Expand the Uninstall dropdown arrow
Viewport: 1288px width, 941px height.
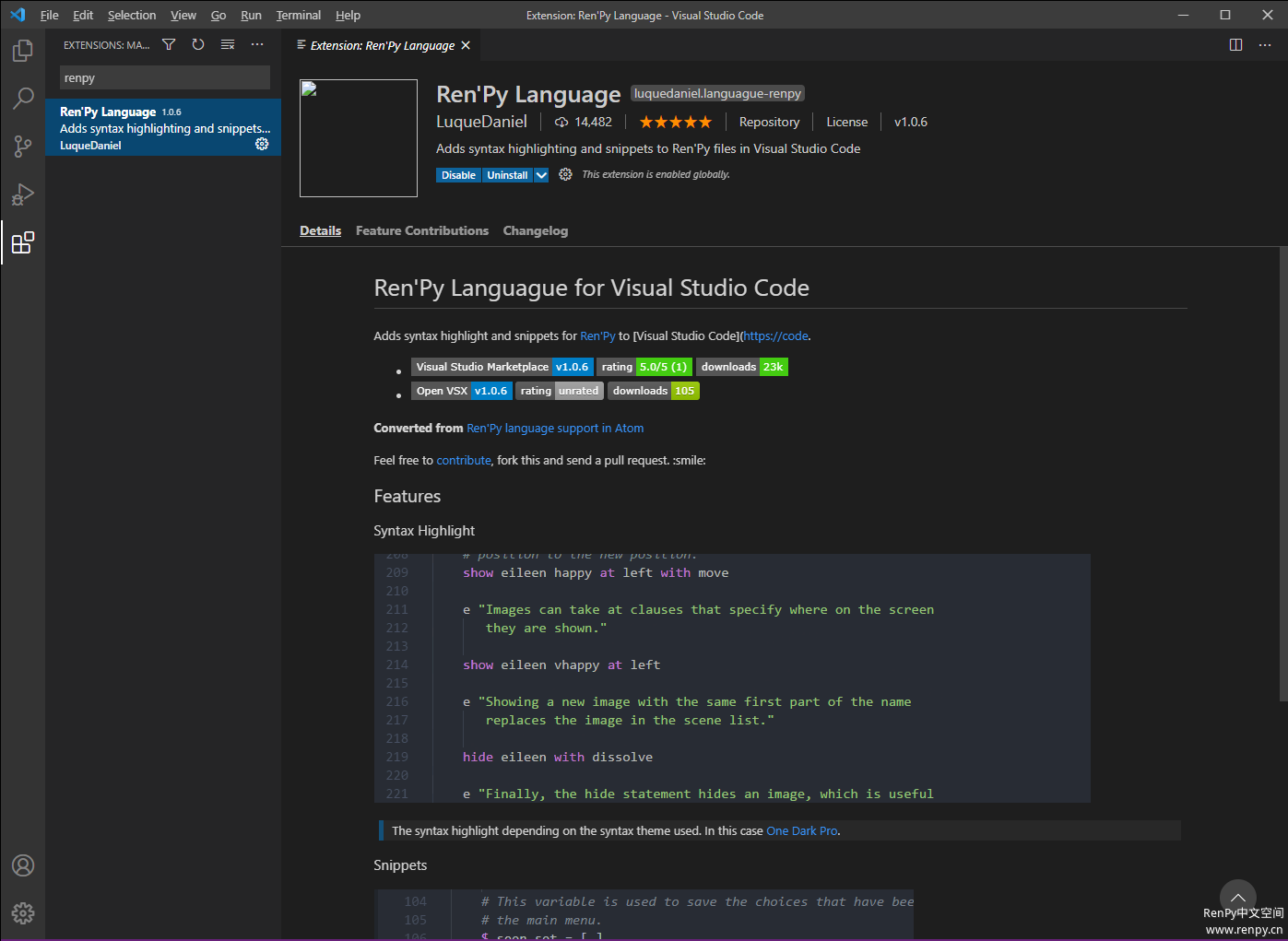coord(541,175)
